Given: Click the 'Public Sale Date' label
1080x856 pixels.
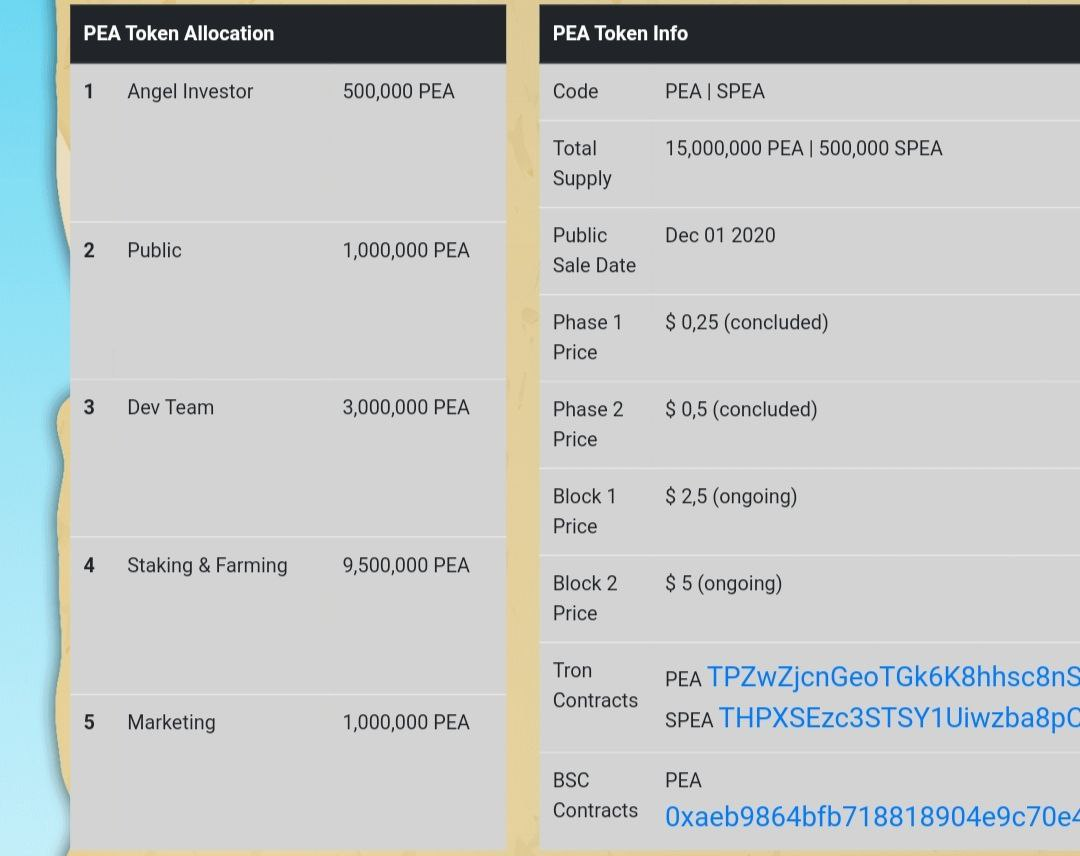Looking at the screenshot, I should pyautogui.click(x=594, y=250).
